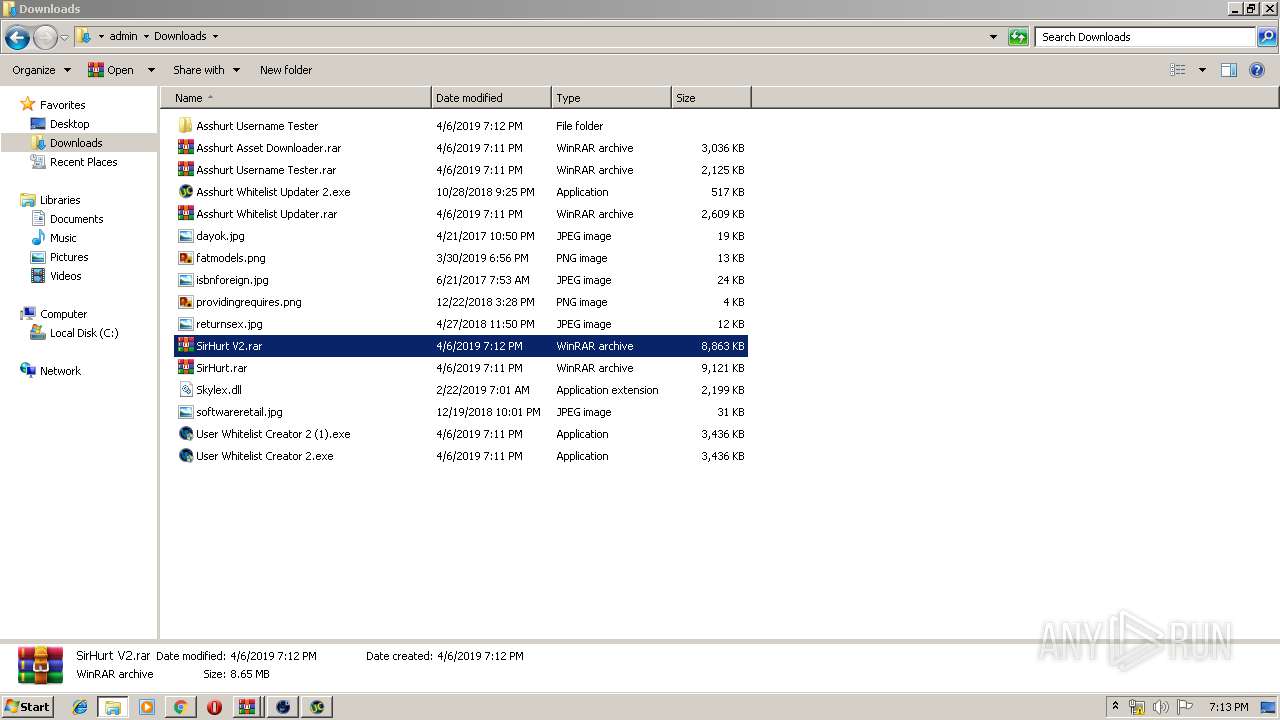Image resolution: width=1280 pixels, height=720 pixels.
Task: Select Desktop in navigation pane
Action: coord(69,124)
